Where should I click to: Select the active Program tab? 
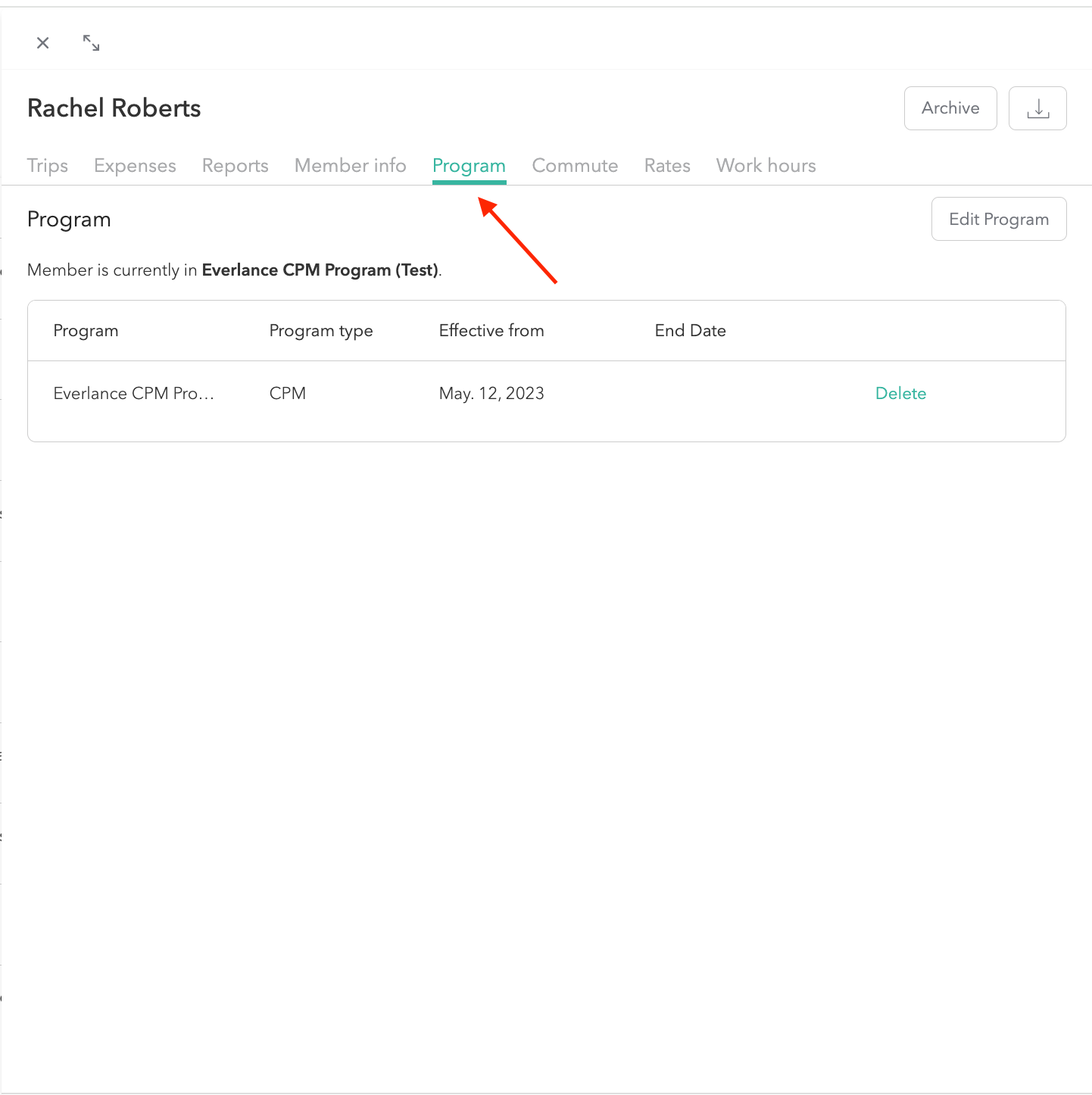[469, 166]
